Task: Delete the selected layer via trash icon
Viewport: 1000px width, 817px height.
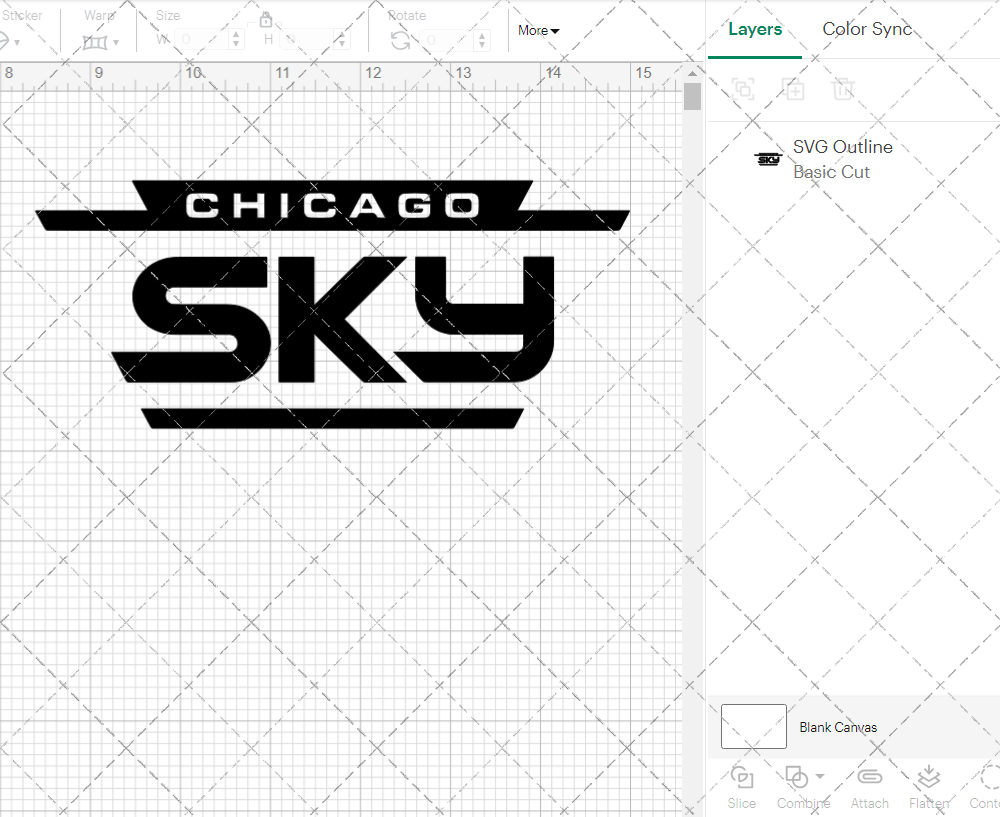Action: [x=843, y=90]
